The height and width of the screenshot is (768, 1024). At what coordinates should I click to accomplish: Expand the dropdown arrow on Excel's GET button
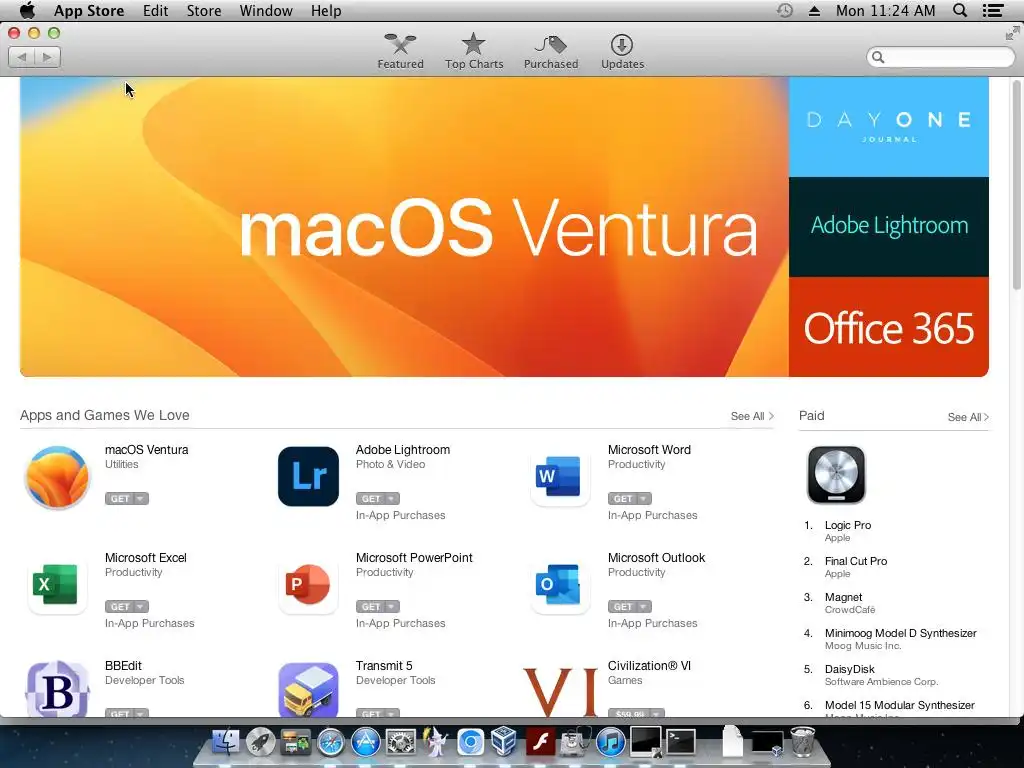(x=140, y=607)
